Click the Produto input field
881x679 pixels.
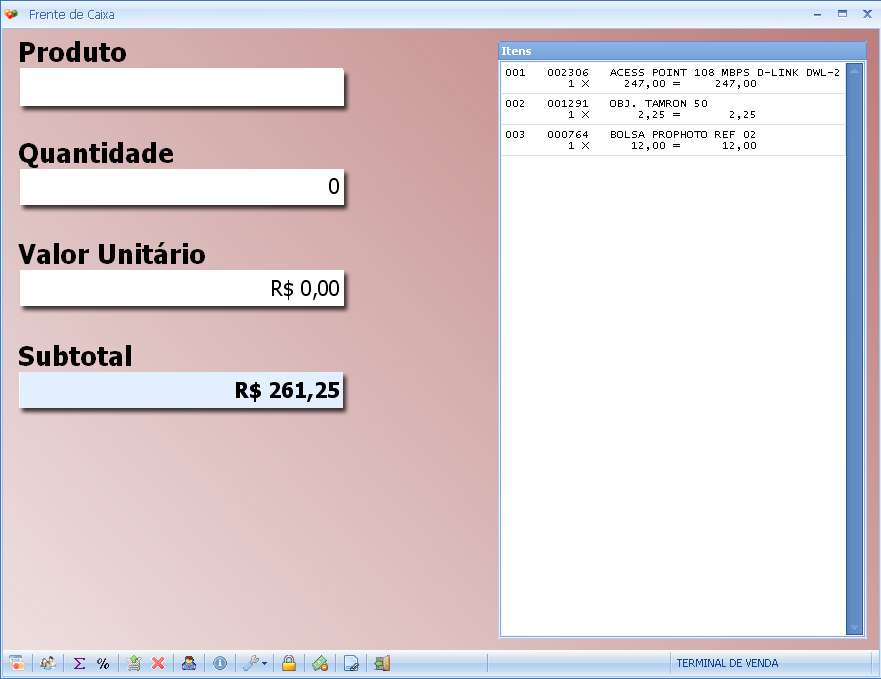coord(181,87)
